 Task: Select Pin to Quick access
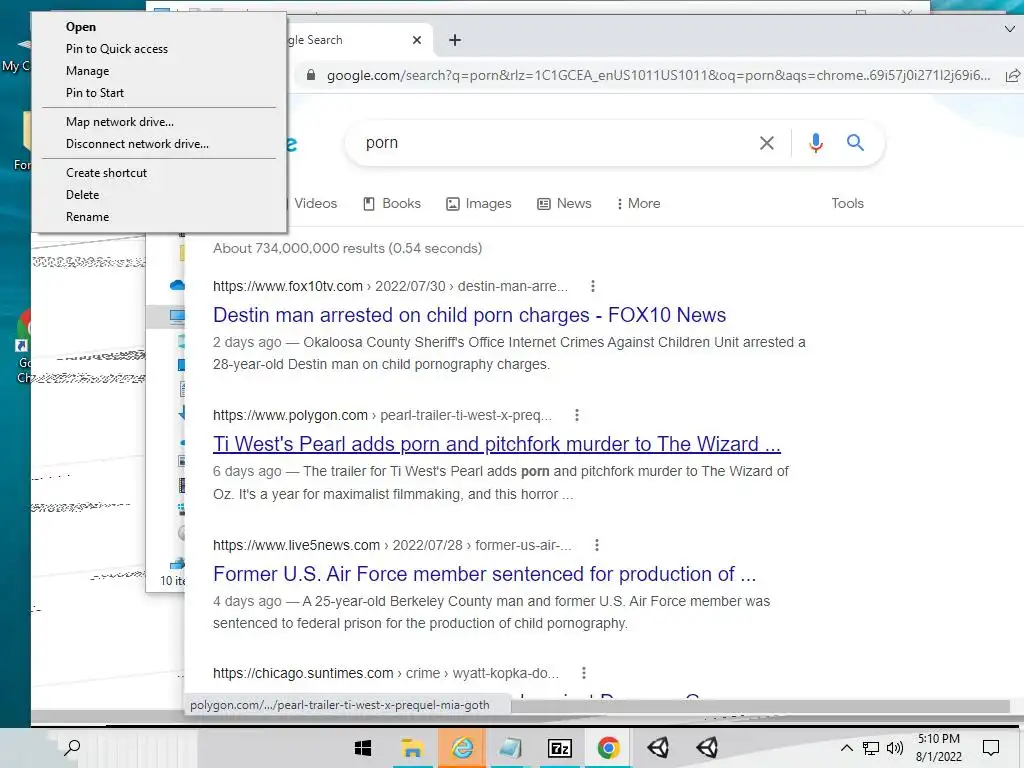click(x=117, y=49)
